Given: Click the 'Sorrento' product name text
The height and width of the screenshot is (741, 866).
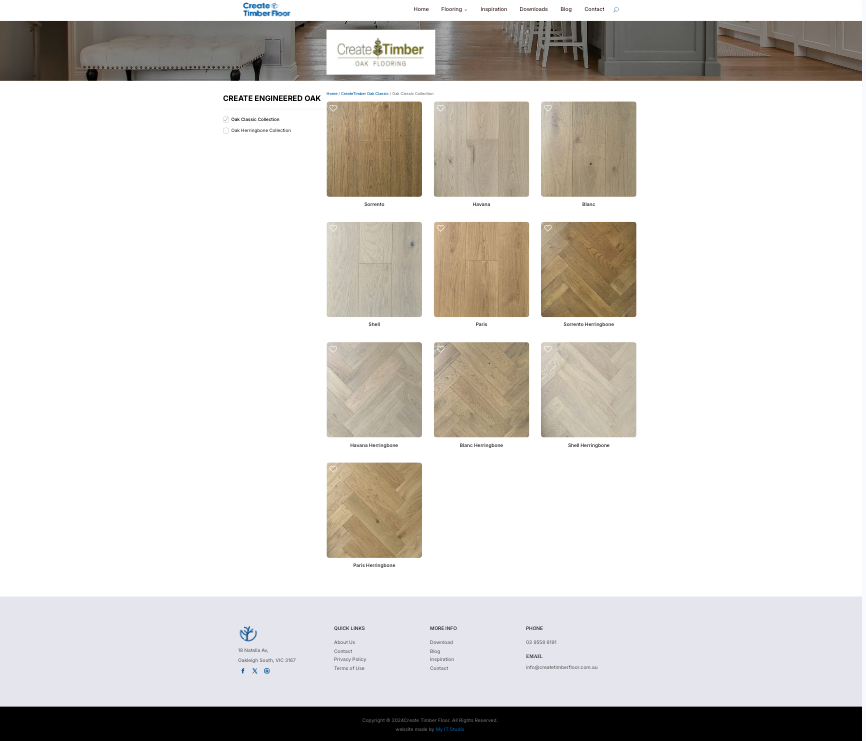Looking at the screenshot, I should point(374,204).
